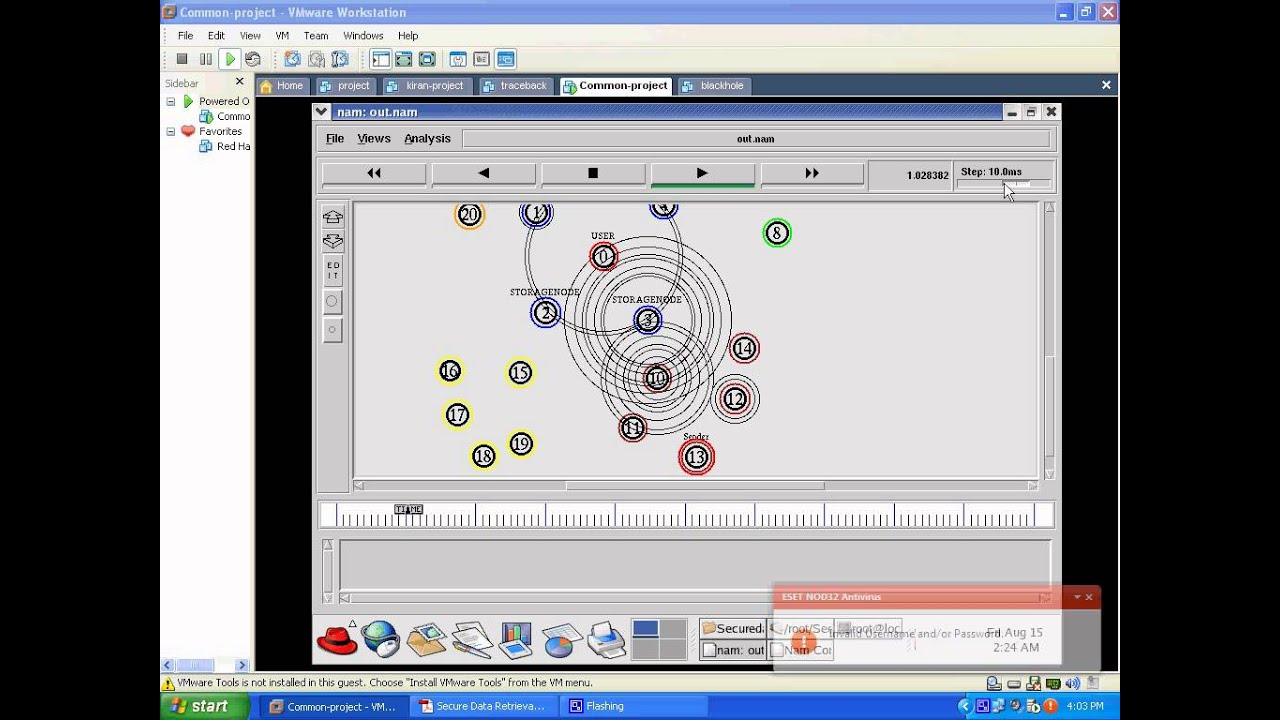Switch to quick switch mode icon
Viewport: 1280px width, 720px height.
pos(403,59)
